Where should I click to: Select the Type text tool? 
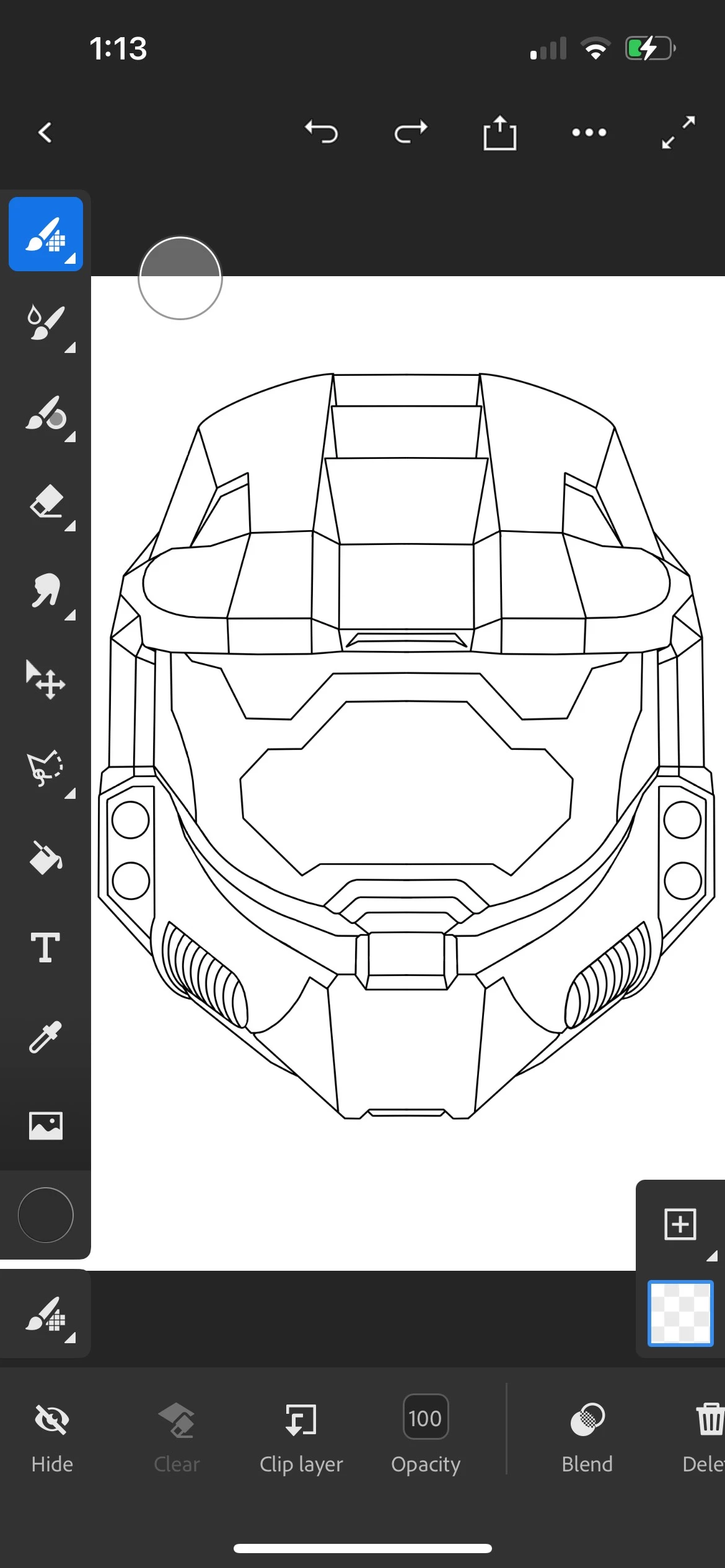point(46,947)
